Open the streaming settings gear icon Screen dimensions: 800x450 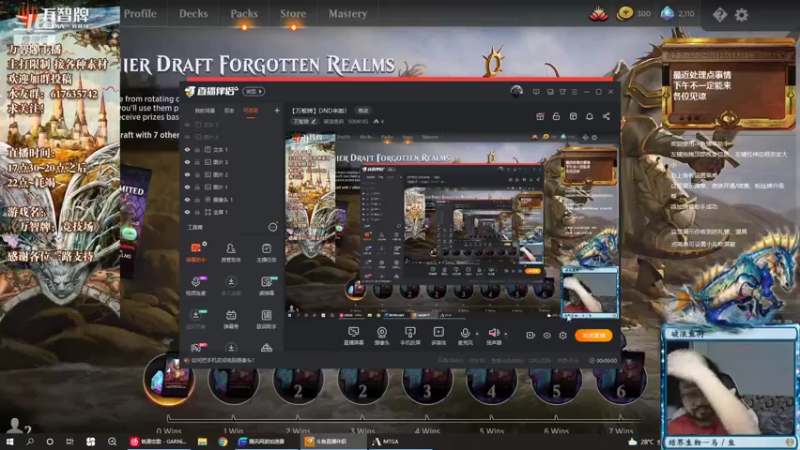pos(563,335)
